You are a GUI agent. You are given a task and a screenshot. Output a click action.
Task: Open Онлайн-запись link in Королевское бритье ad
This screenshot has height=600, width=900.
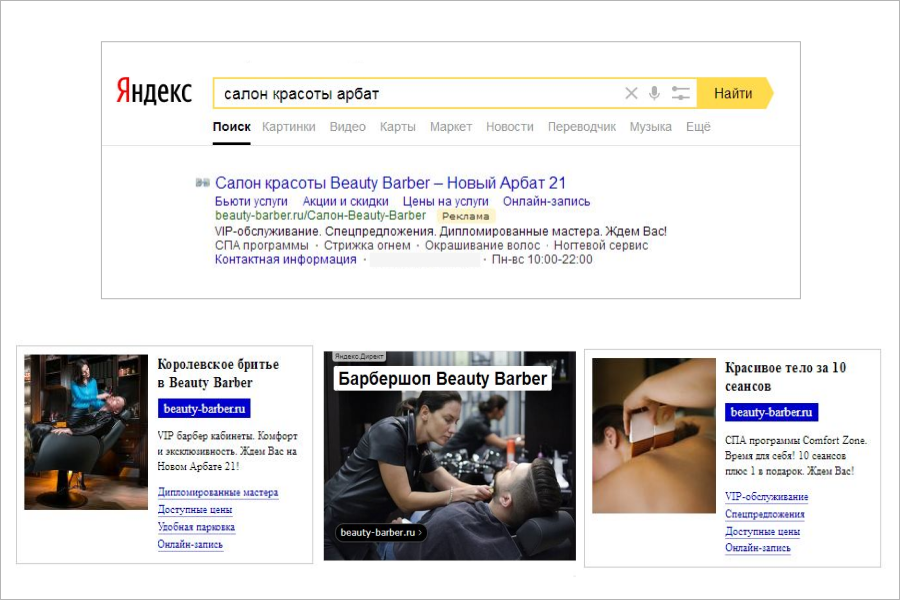pyautogui.click(x=190, y=544)
